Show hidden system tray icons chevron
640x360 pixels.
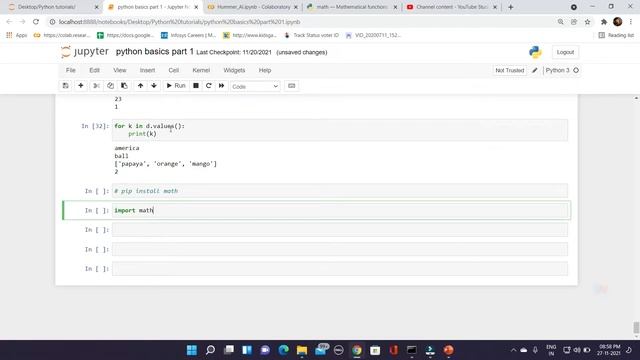point(513,350)
